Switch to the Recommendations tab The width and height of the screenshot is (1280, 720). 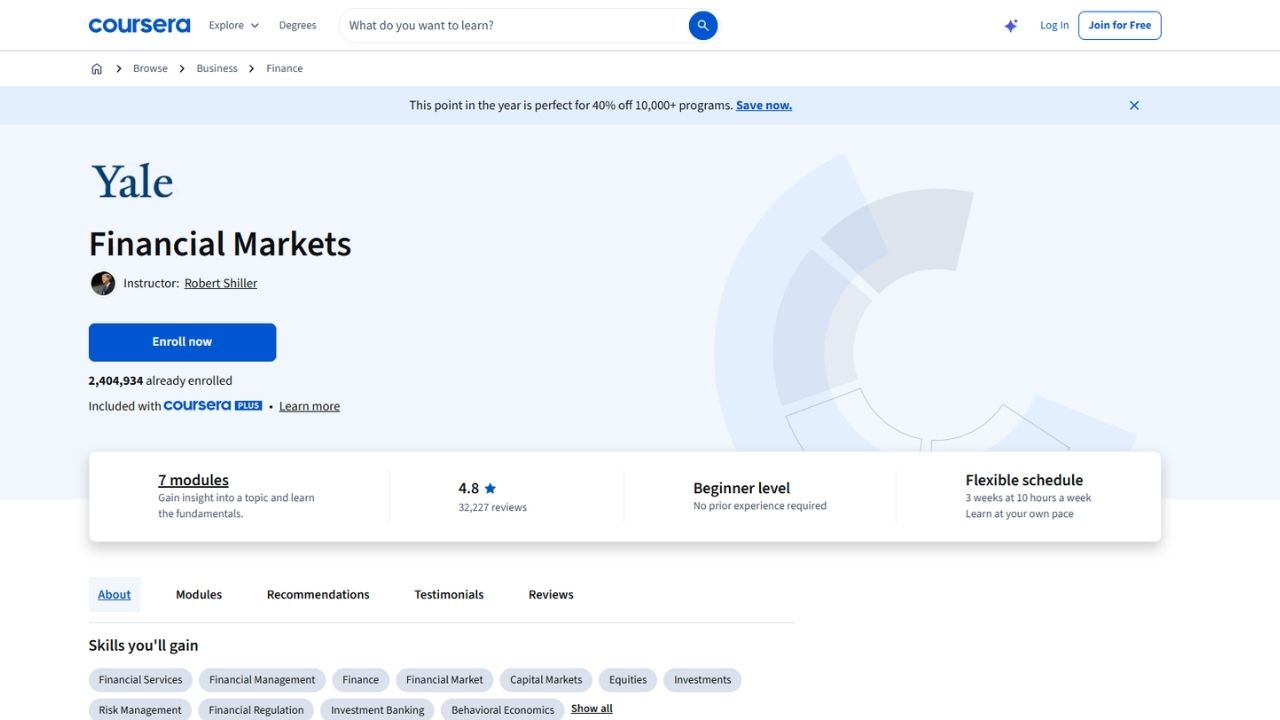(x=318, y=594)
